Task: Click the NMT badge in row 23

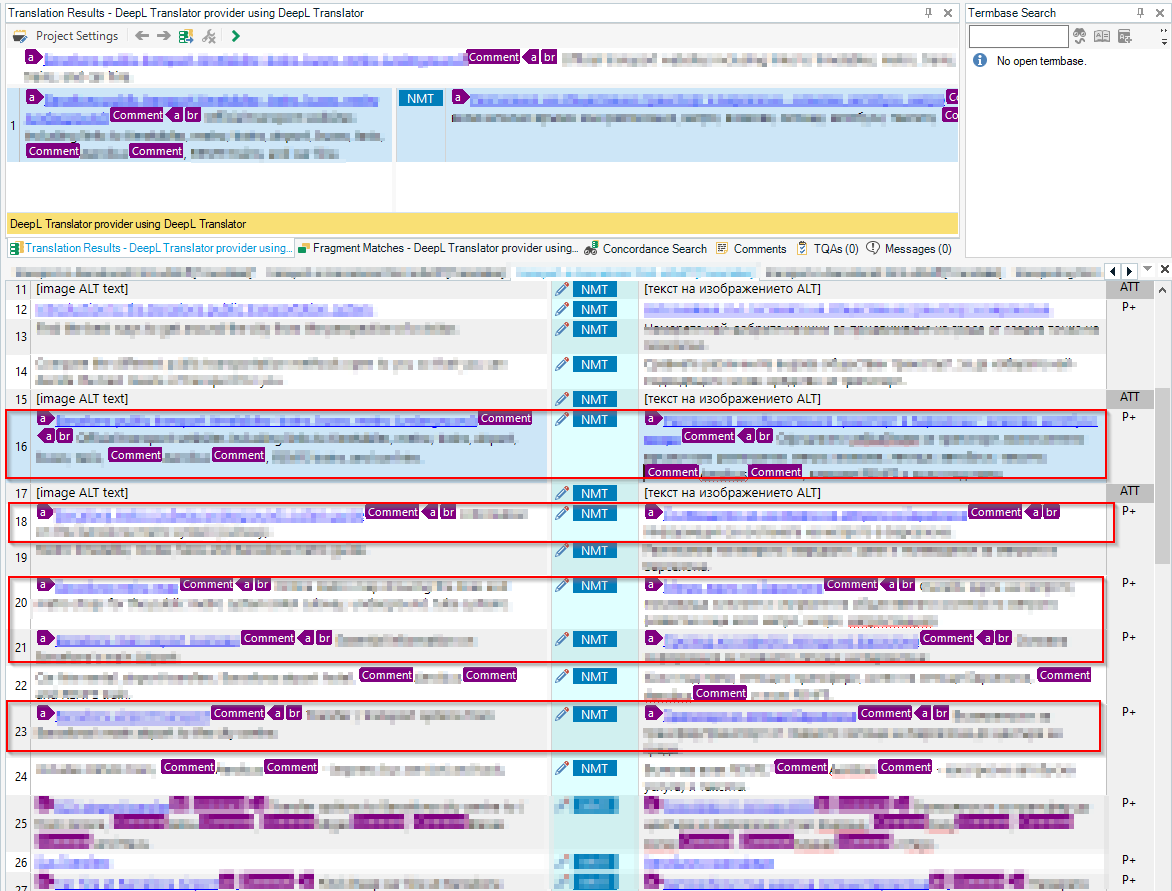Action: pos(594,714)
